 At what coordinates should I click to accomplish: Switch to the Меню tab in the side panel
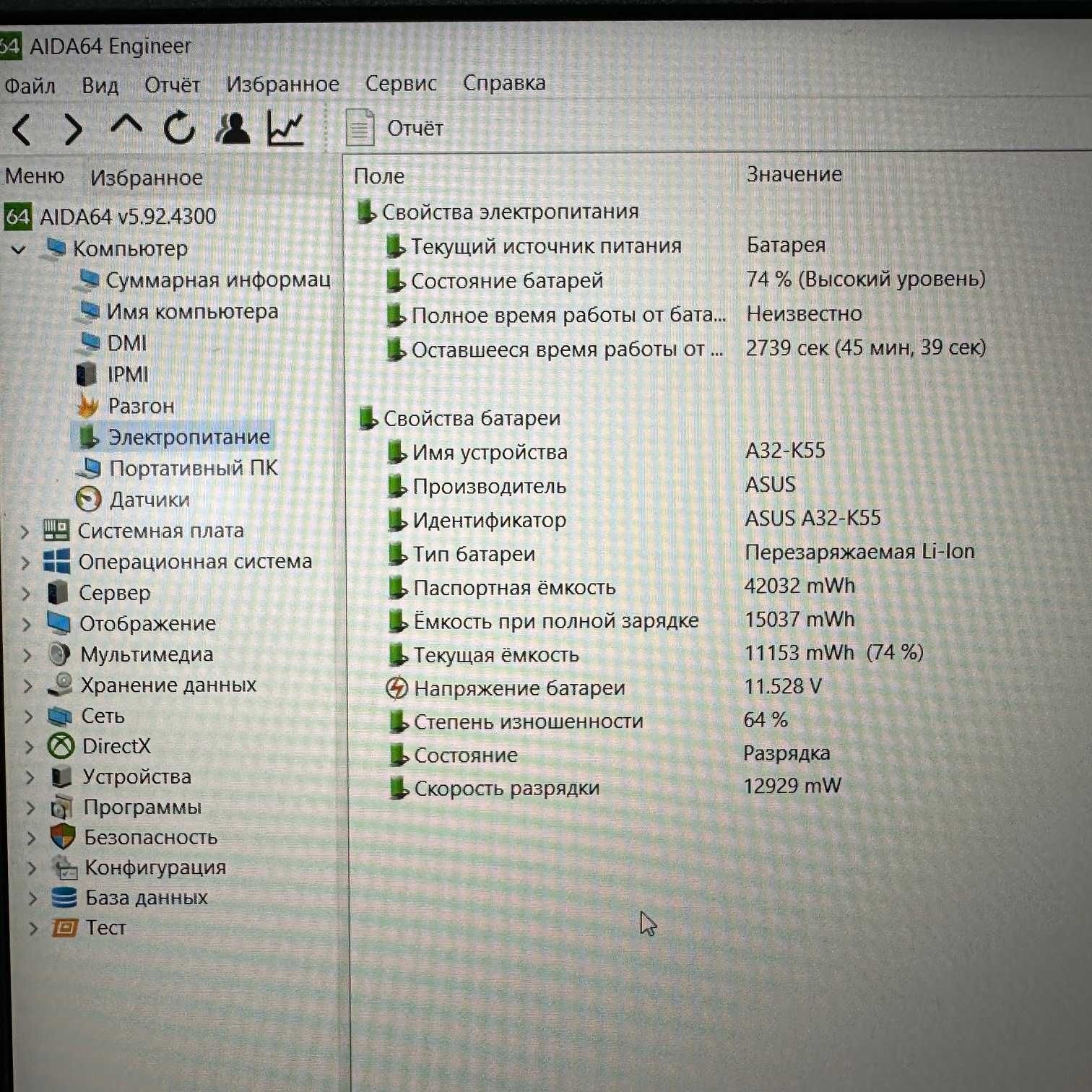34,176
